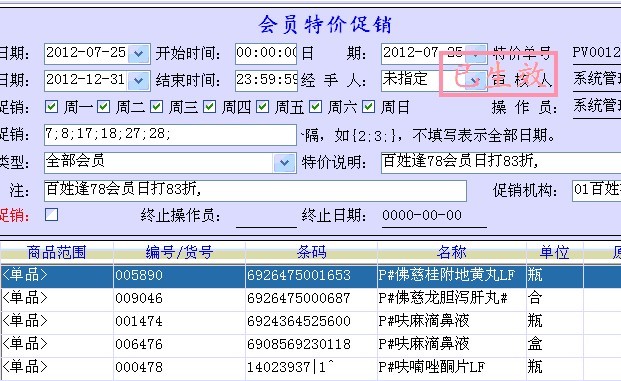The image size is (621, 381).
Task: Click barcode 6924364525600
Action: click(299, 321)
